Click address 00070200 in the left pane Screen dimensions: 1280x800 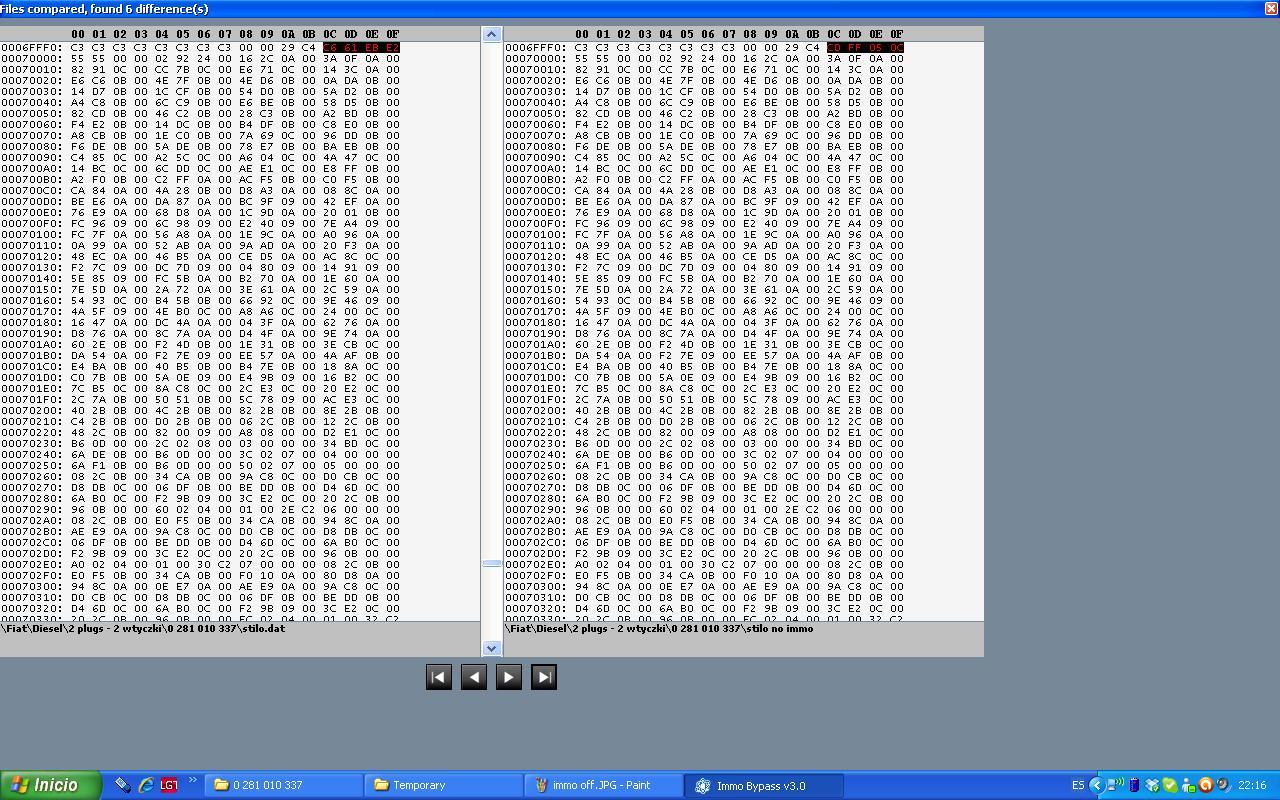(31, 410)
